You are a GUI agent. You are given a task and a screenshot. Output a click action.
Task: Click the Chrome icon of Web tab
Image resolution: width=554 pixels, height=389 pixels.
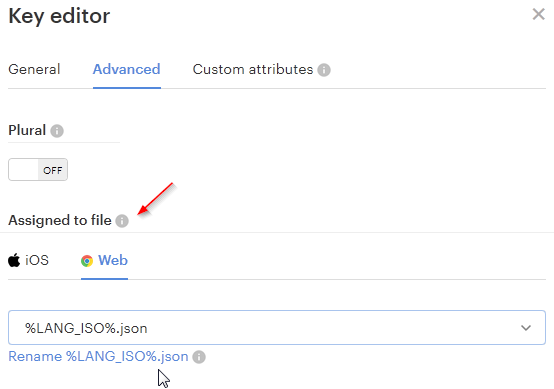click(87, 261)
